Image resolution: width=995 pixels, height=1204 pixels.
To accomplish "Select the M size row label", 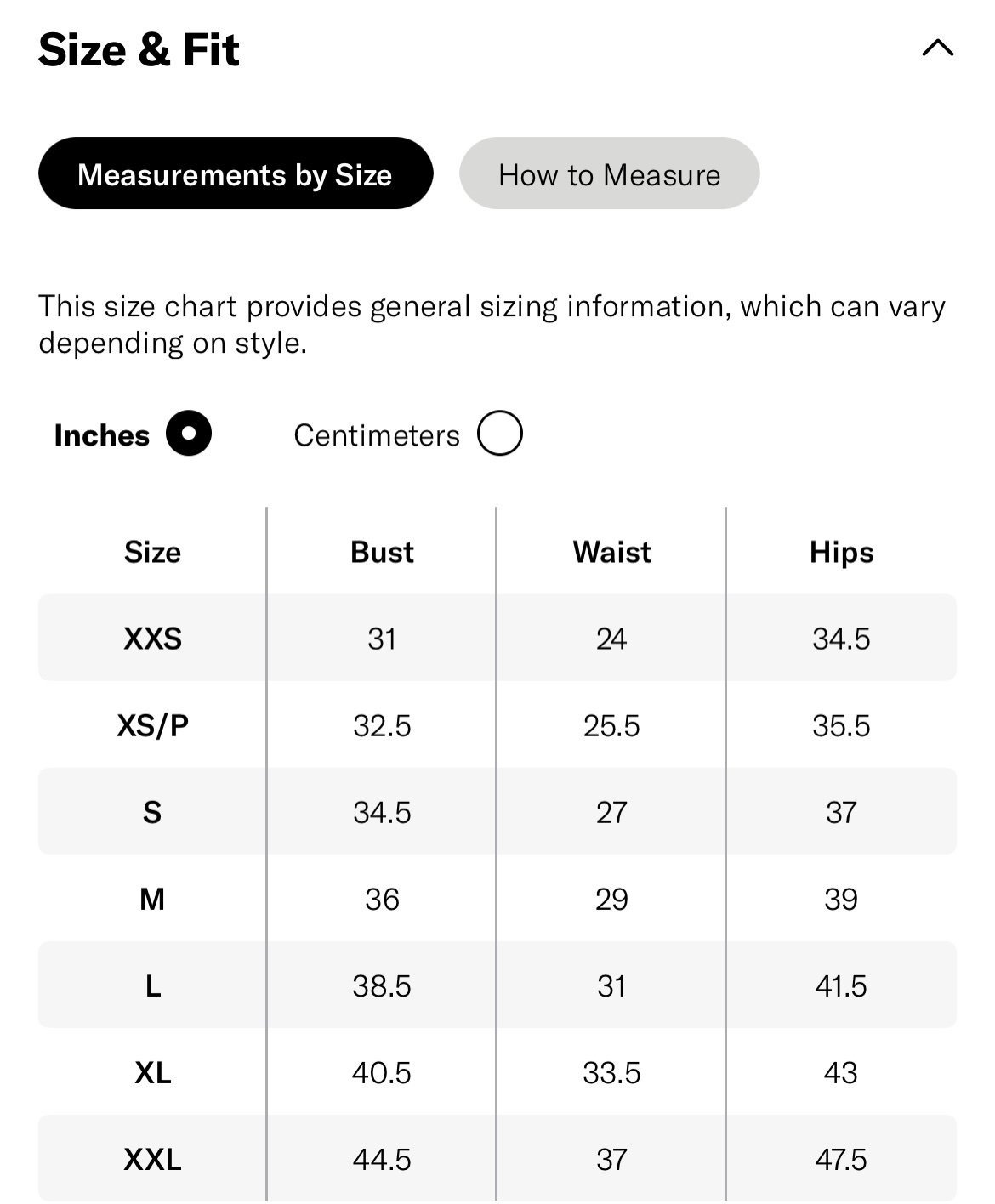I will point(152,899).
